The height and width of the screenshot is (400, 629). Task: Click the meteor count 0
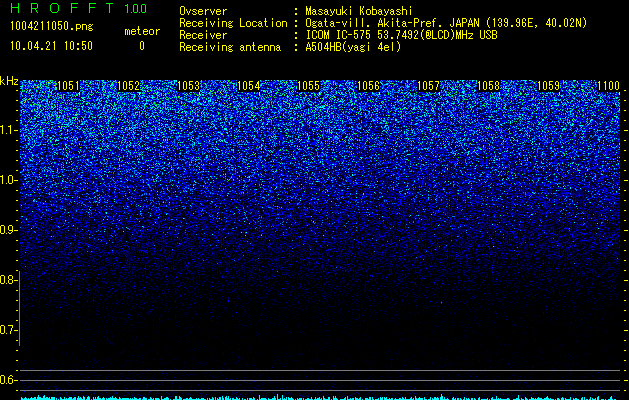coord(142,46)
